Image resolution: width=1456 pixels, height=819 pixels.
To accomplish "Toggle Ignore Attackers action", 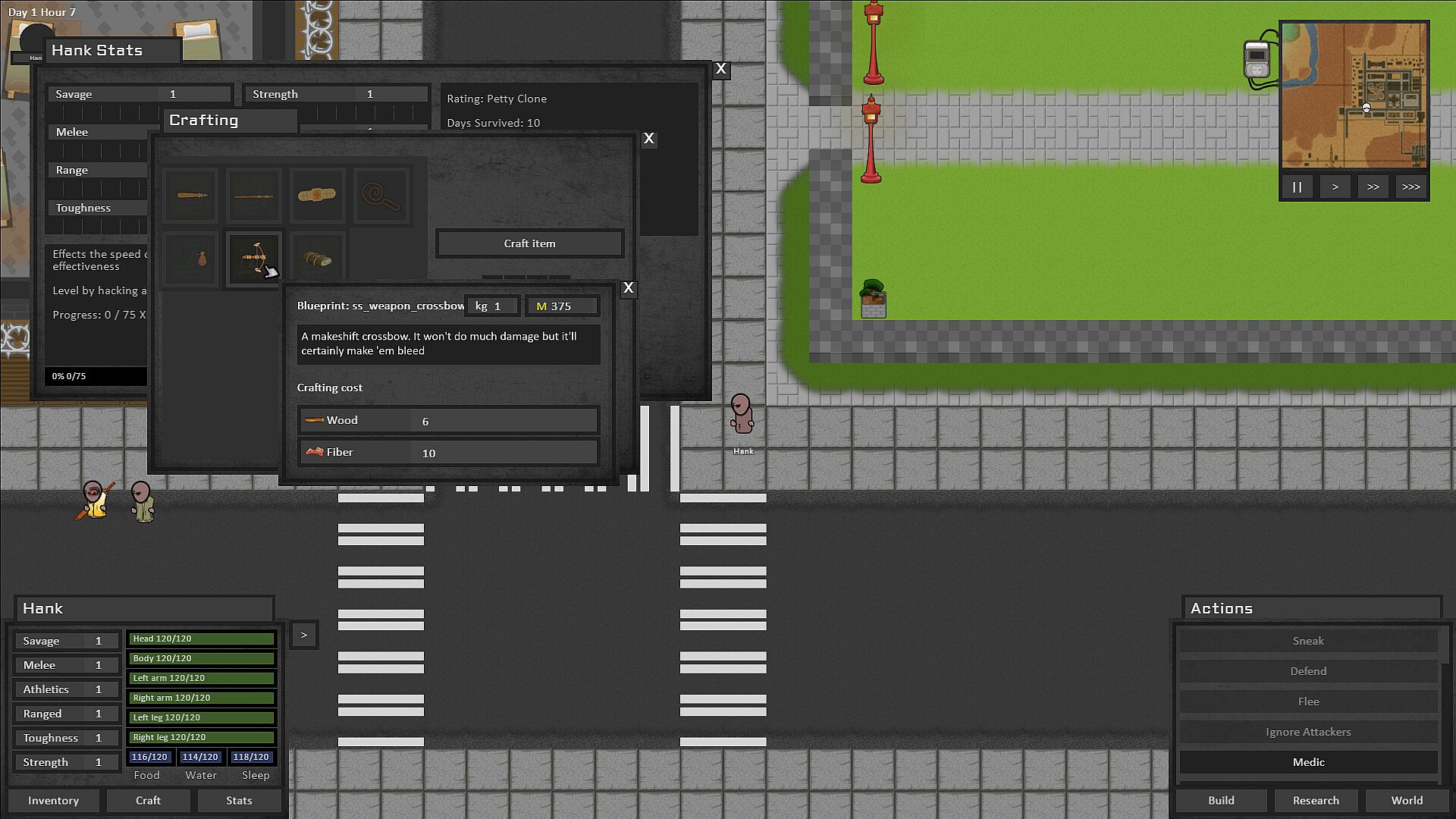I will coord(1308,732).
